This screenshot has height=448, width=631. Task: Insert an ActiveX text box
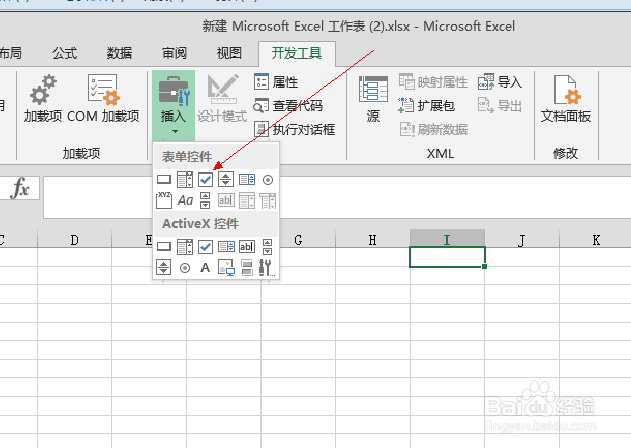tap(247, 246)
